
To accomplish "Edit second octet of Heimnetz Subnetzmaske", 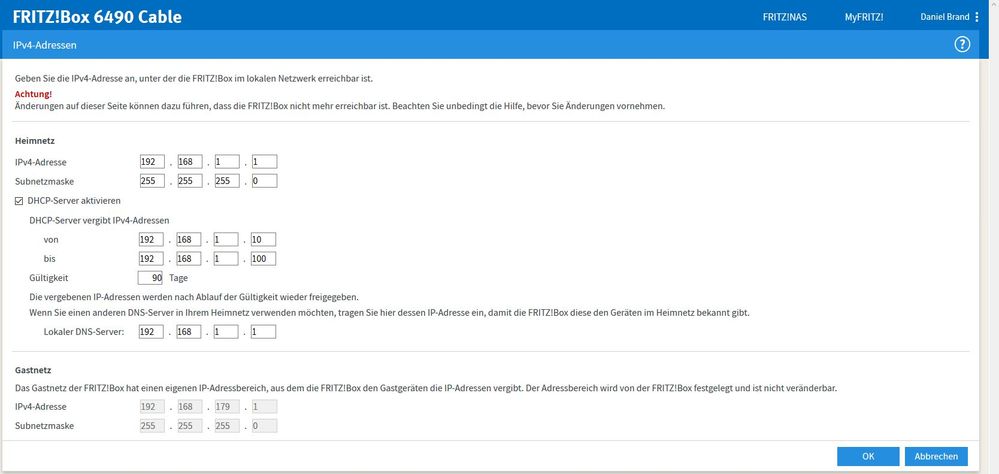I will point(190,181).
